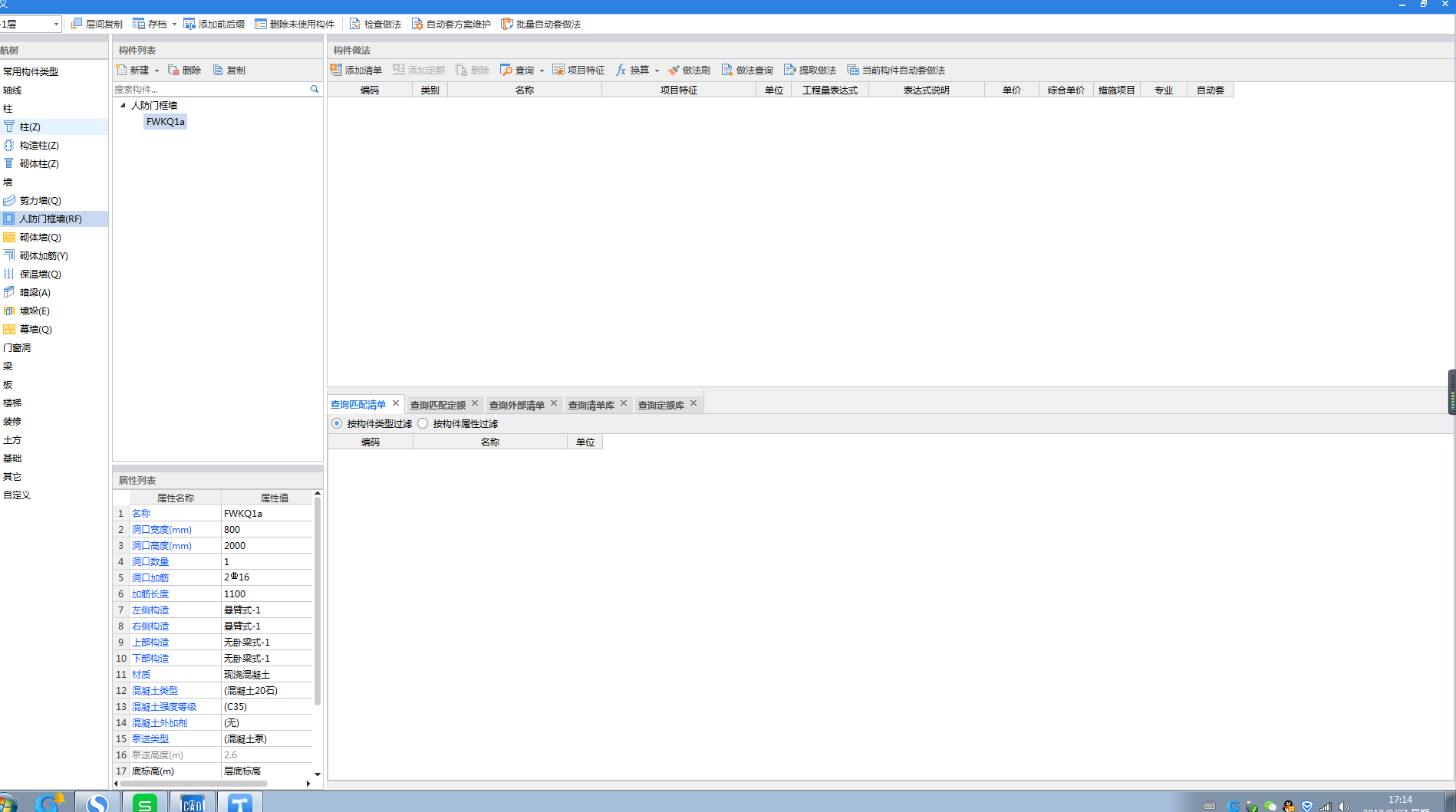Click the 混凝土强度等级 property link

[x=164, y=707]
